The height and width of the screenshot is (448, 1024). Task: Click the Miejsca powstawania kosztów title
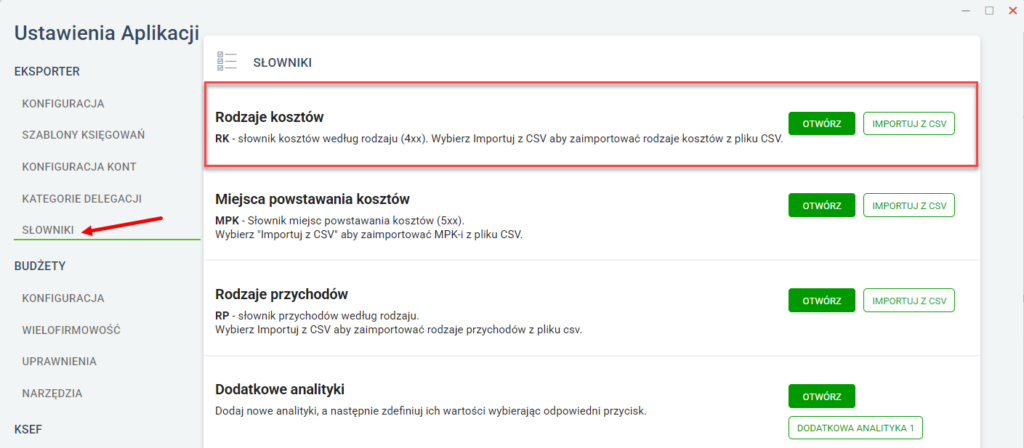point(312,199)
